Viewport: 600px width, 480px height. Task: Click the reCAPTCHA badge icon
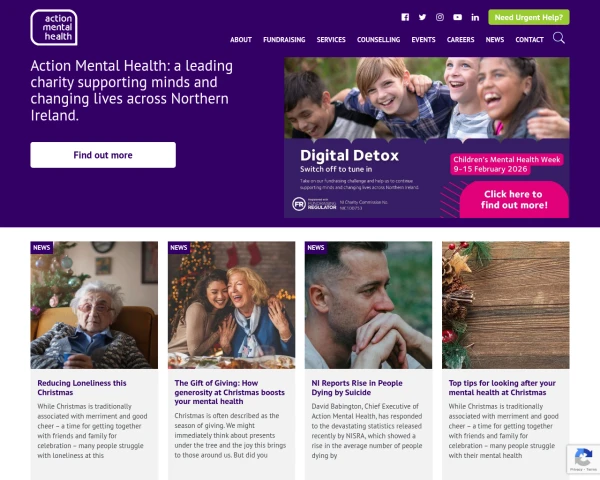(x=583, y=459)
